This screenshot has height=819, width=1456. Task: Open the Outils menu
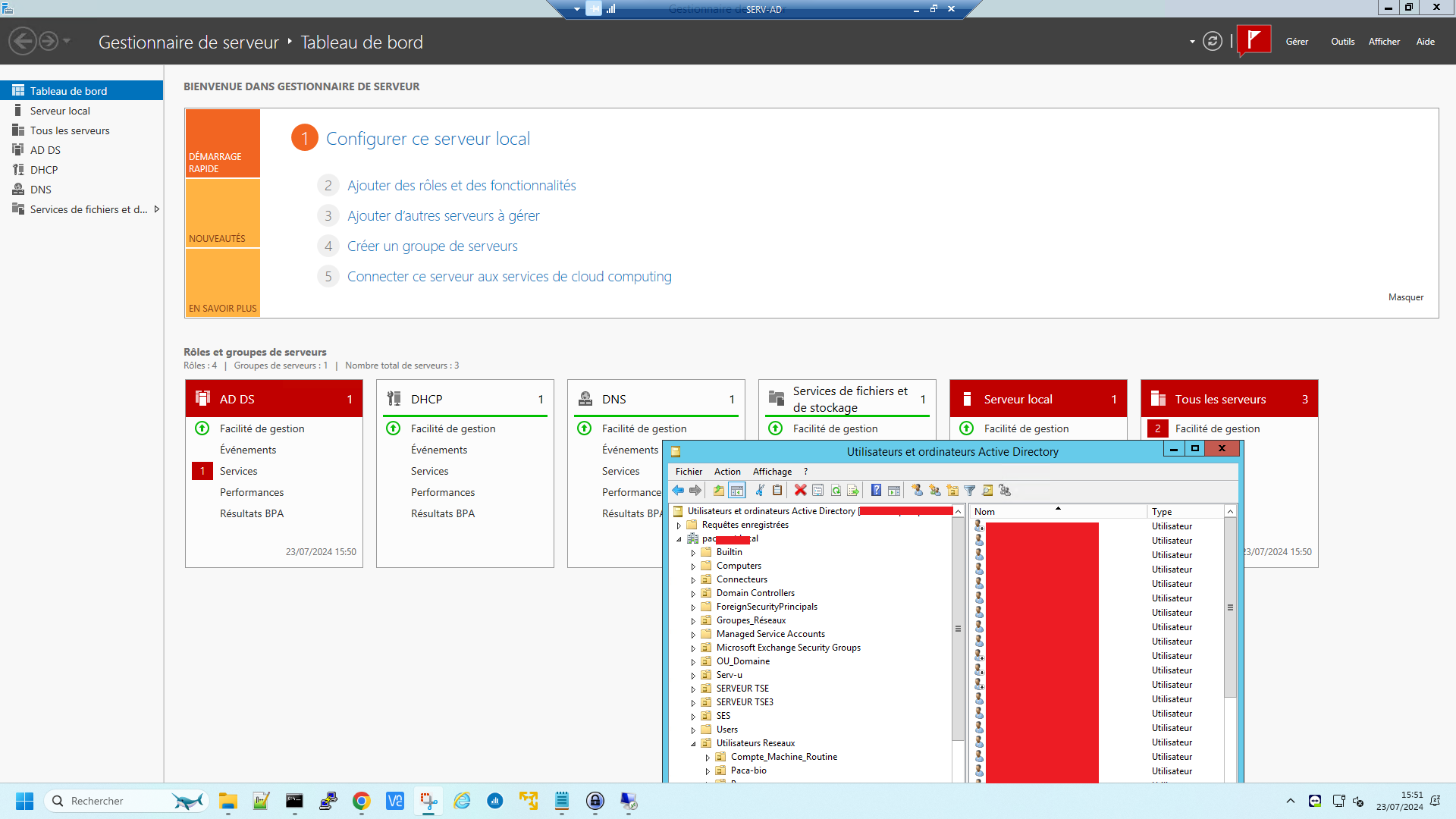1342,42
